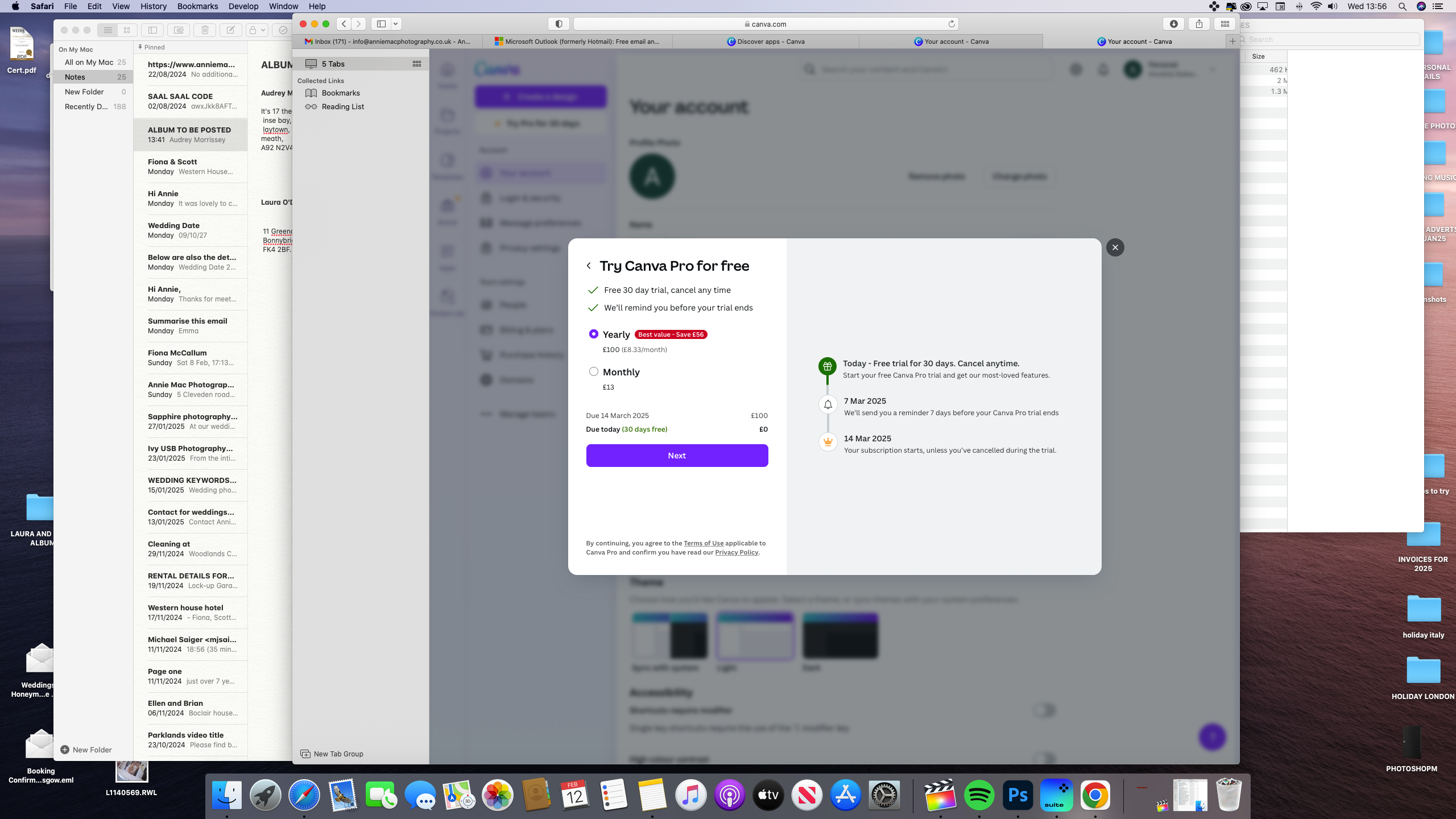The height and width of the screenshot is (819, 1456).
Task: Open Siri from the menu bar
Action: (1421, 6)
